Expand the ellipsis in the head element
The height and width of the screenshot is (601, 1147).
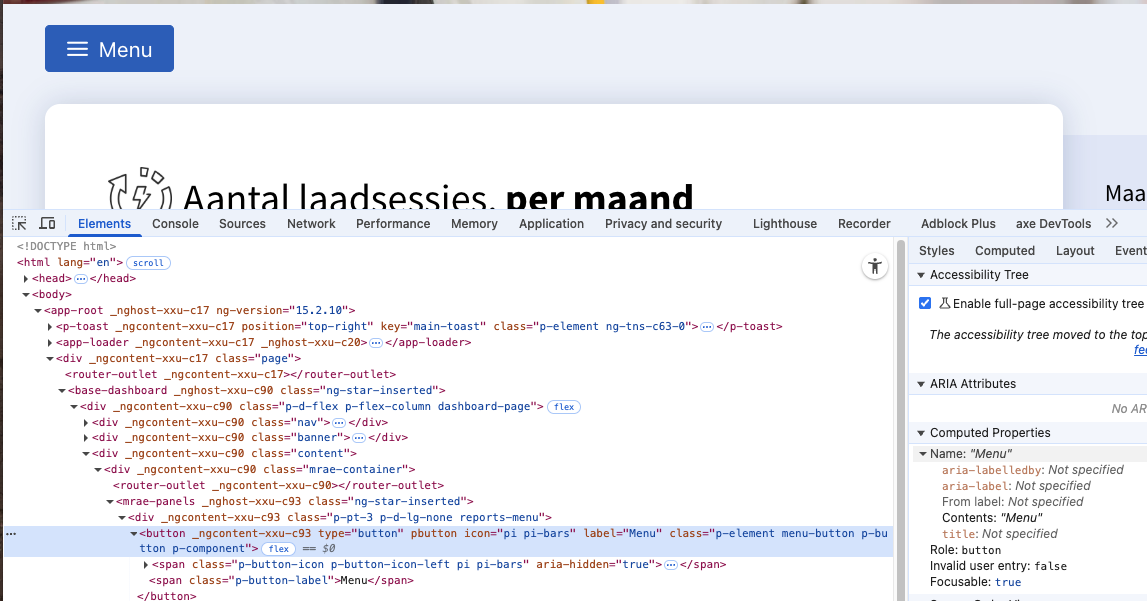[x=81, y=279]
